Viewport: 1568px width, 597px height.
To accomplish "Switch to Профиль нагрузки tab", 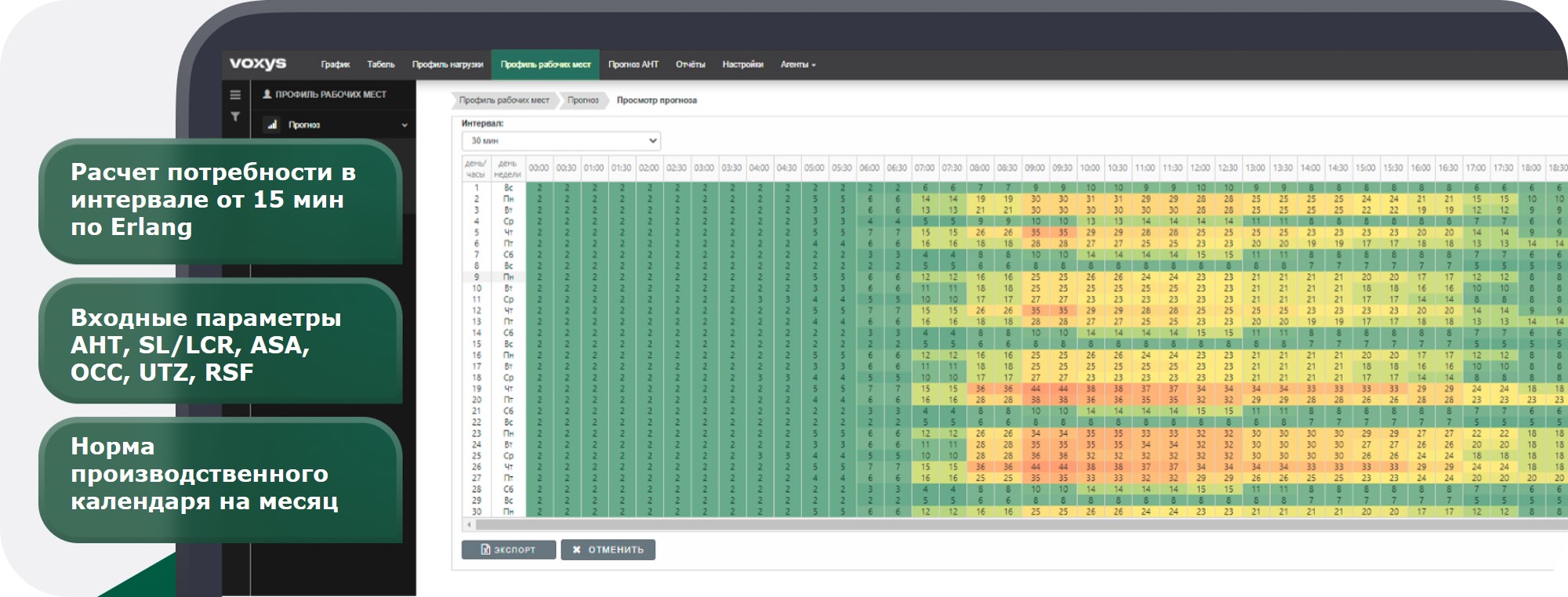I will (448, 64).
